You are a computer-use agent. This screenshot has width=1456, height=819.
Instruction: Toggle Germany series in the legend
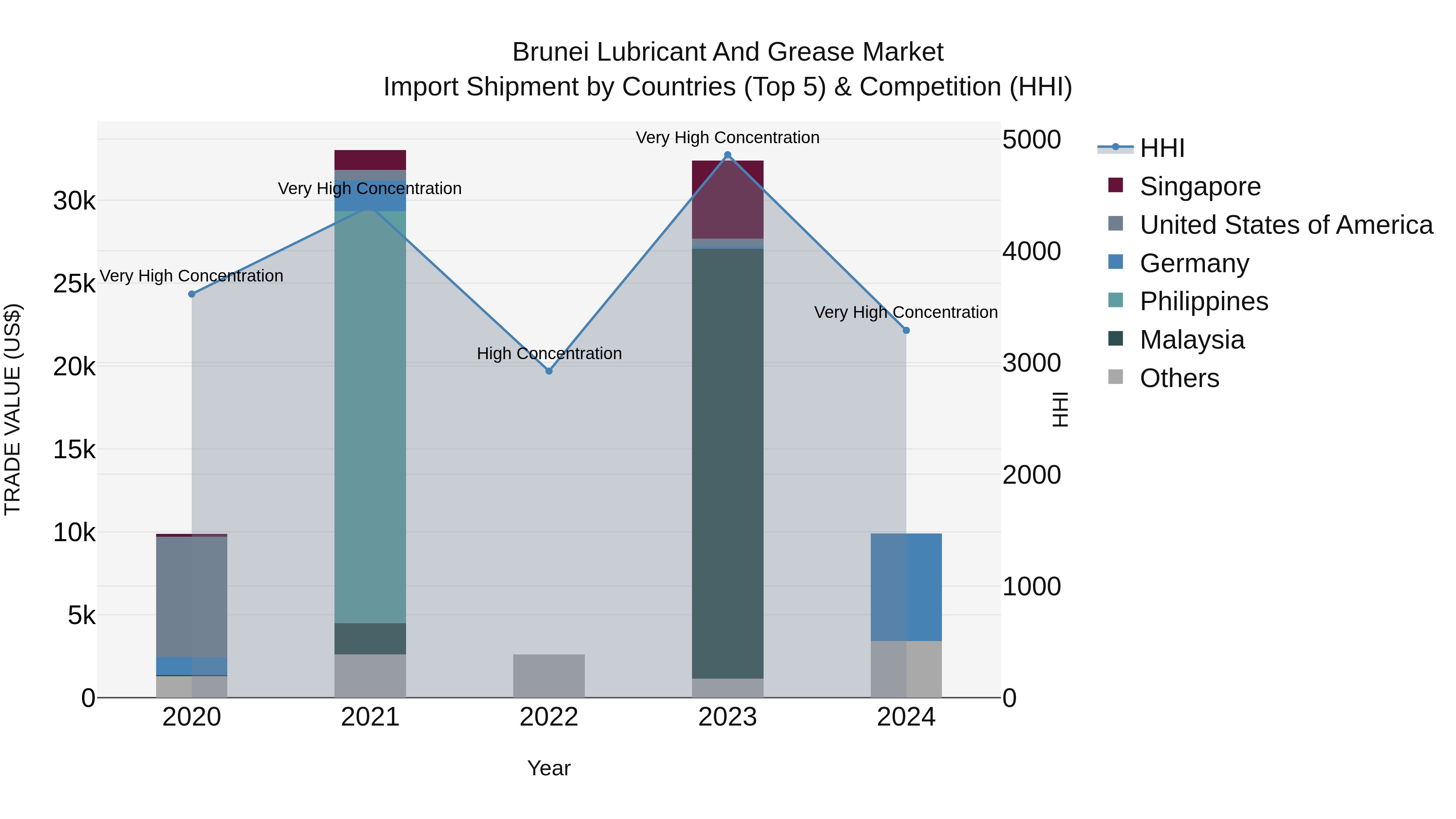coord(1178,263)
